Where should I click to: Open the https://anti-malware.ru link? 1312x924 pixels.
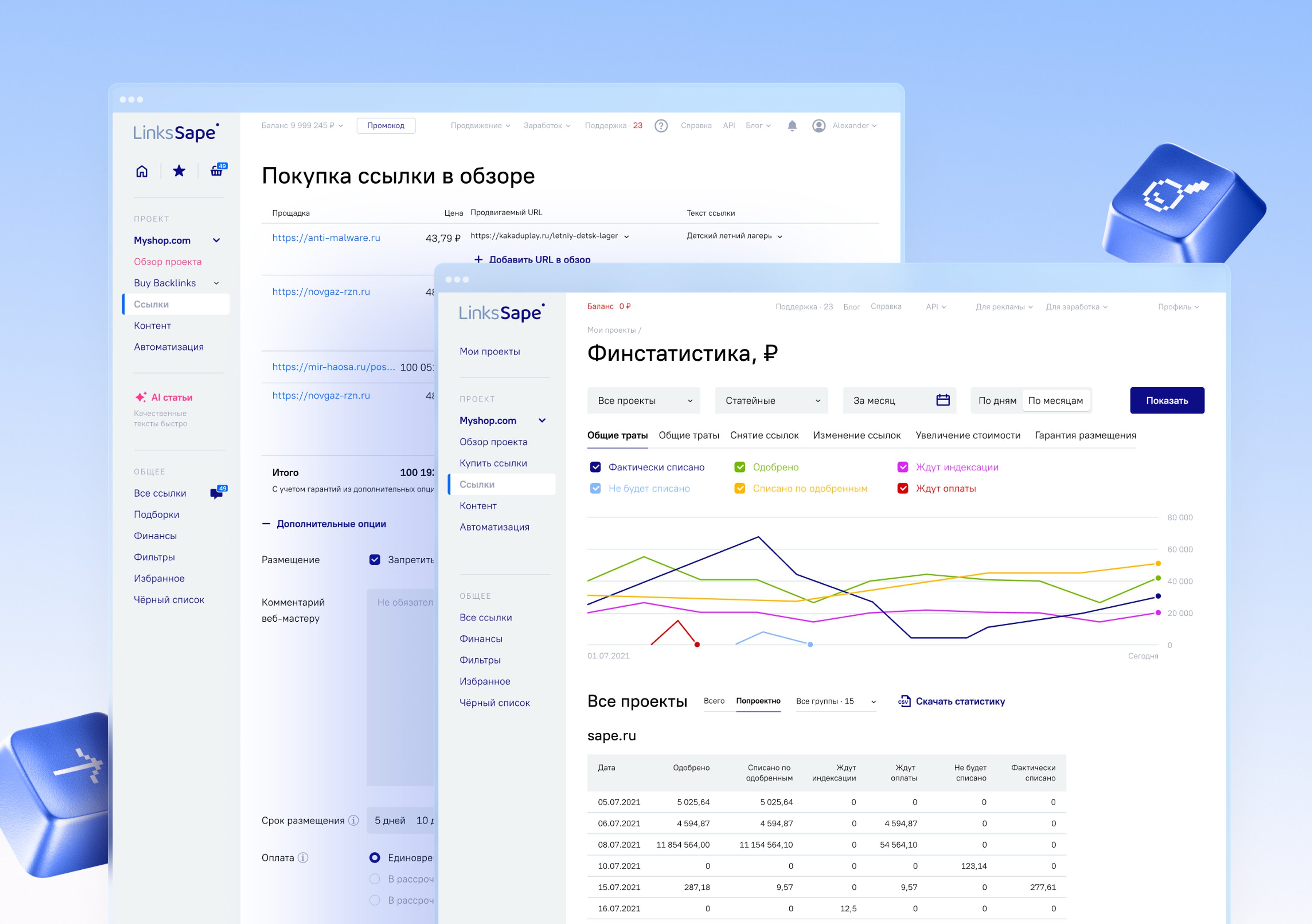[326, 238]
